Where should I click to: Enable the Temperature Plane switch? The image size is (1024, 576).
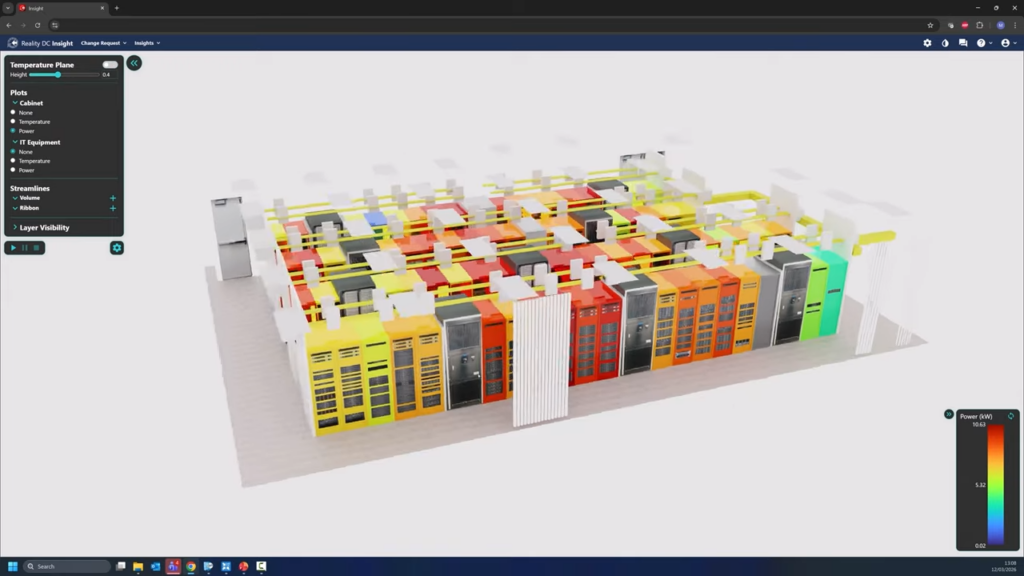click(x=110, y=65)
